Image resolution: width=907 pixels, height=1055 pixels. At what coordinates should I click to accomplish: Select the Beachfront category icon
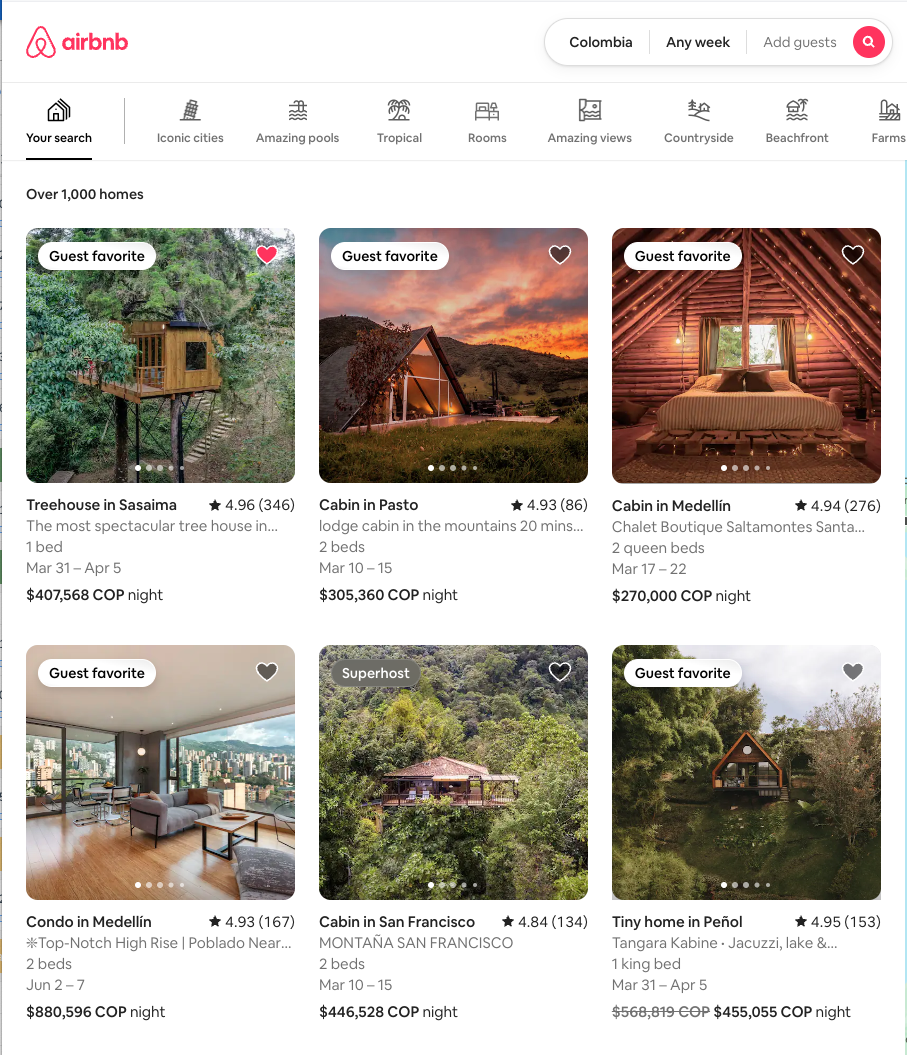(x=797, y=110)
